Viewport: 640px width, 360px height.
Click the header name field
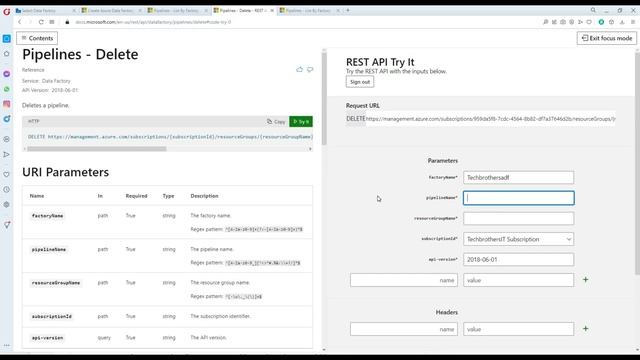[x=404, y=329]
